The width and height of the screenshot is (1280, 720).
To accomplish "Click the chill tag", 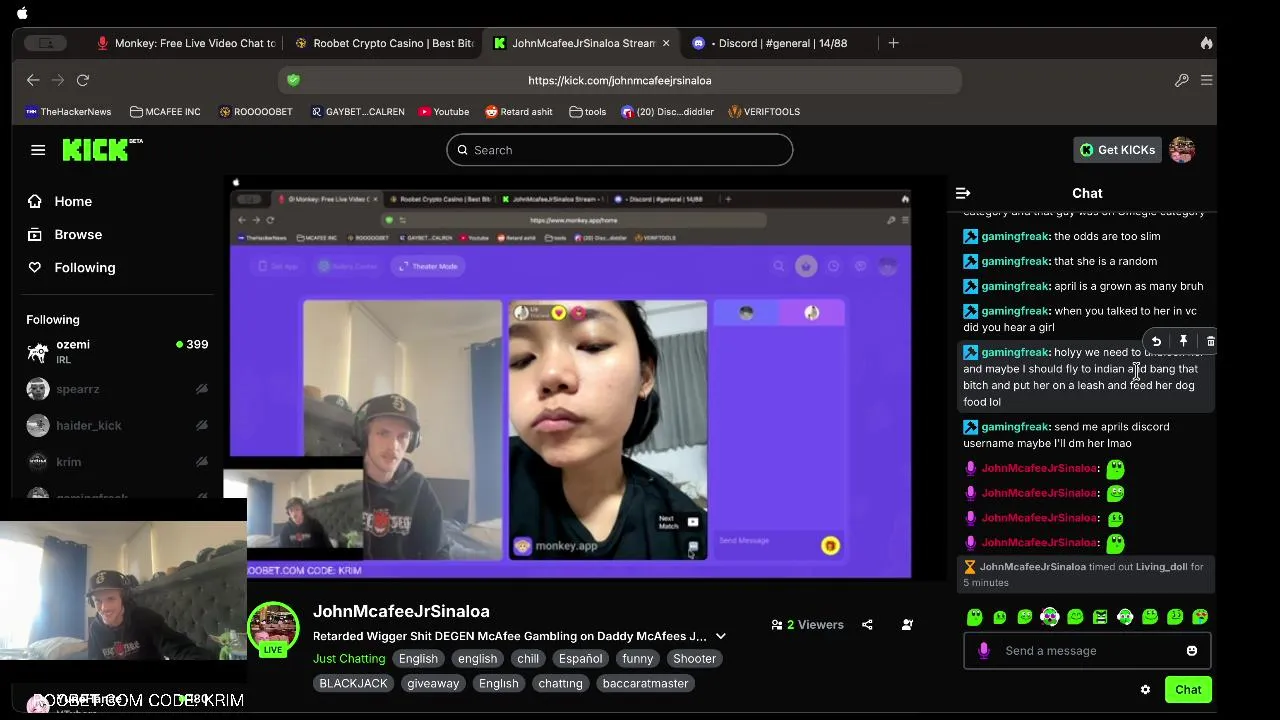I will (x=528, y=659).
